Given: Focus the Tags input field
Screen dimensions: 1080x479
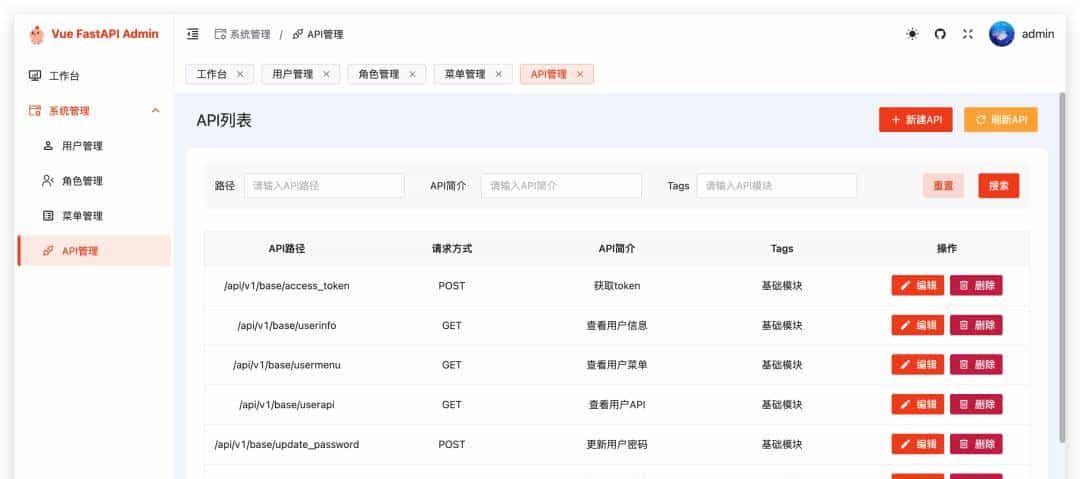Looking at the screenshot, I should [776, 185].
